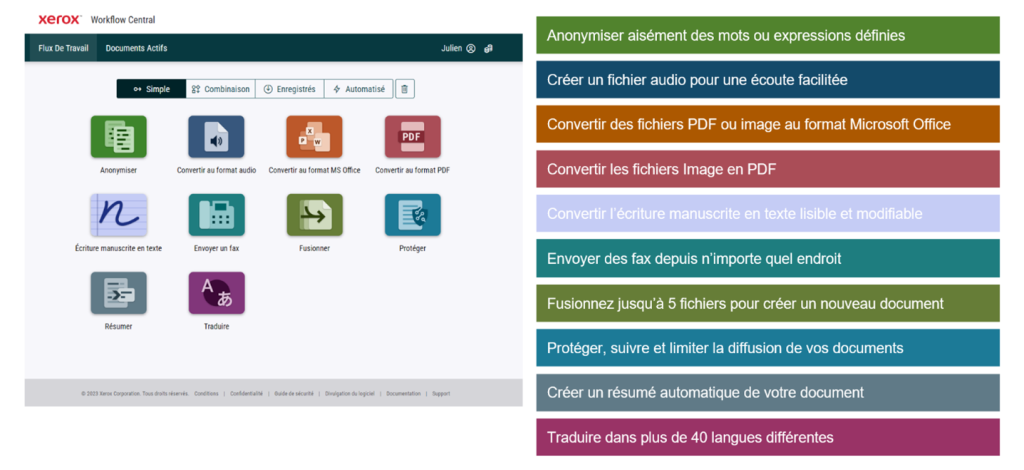The width and height of the screenshot is (1024, 470).
Task: Switch filter to Combinaison workflows
Action: (x=220, y=89)
